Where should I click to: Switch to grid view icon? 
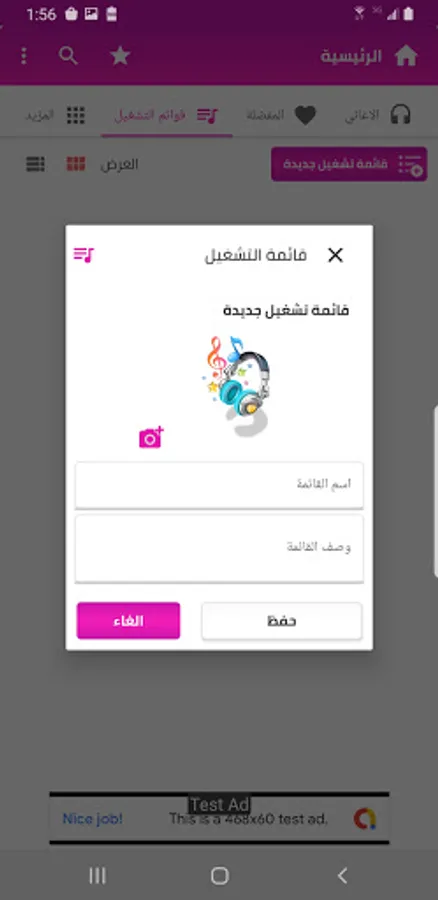pyautogui.click(x=76, y=164)
